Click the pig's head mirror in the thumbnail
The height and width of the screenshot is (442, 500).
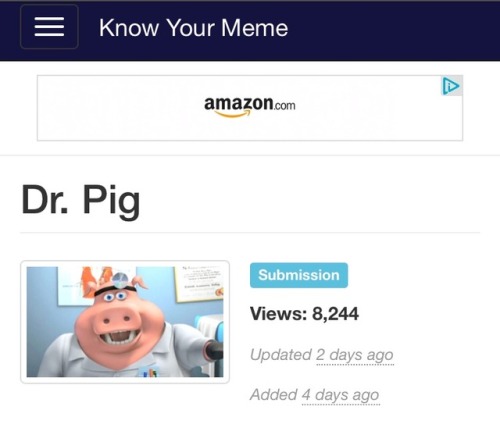click(120, 279)
